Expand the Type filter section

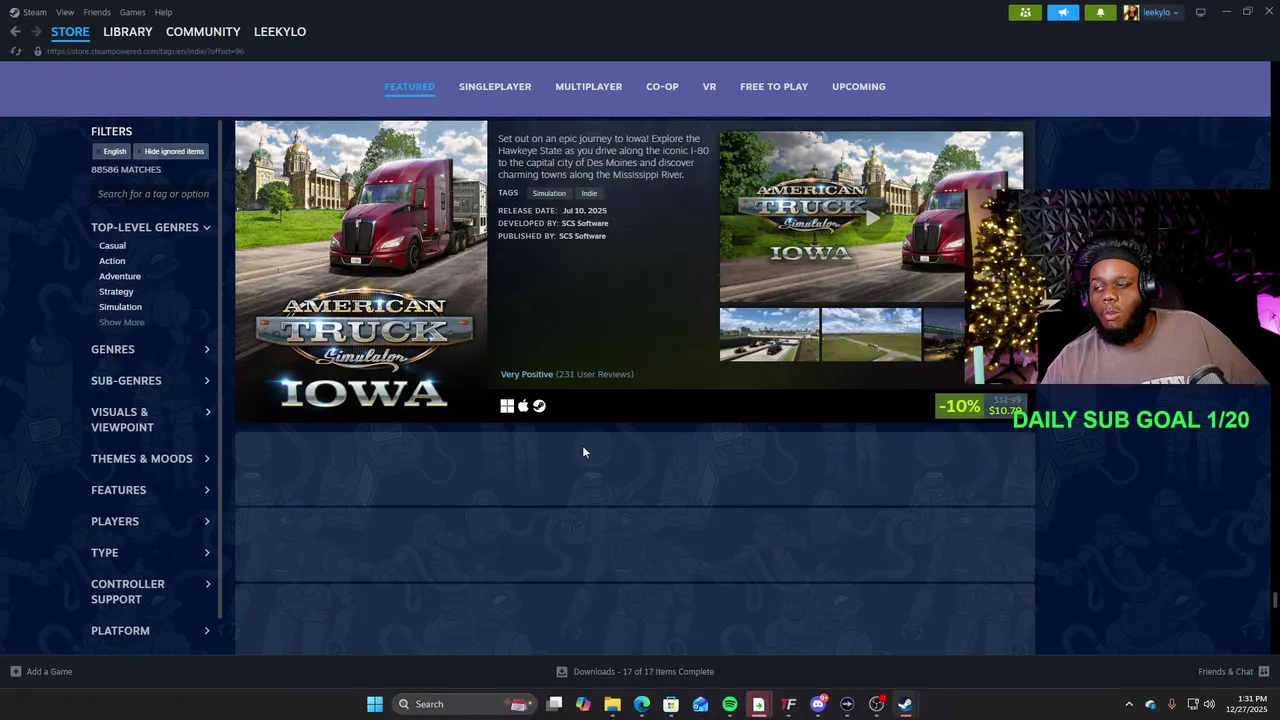(x=151, y=553)
